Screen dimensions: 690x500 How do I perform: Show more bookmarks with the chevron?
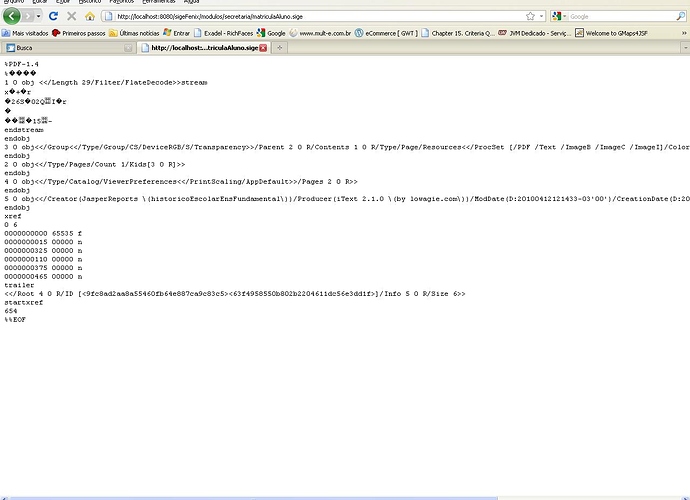pyautogui.click(x=684, y=33)
